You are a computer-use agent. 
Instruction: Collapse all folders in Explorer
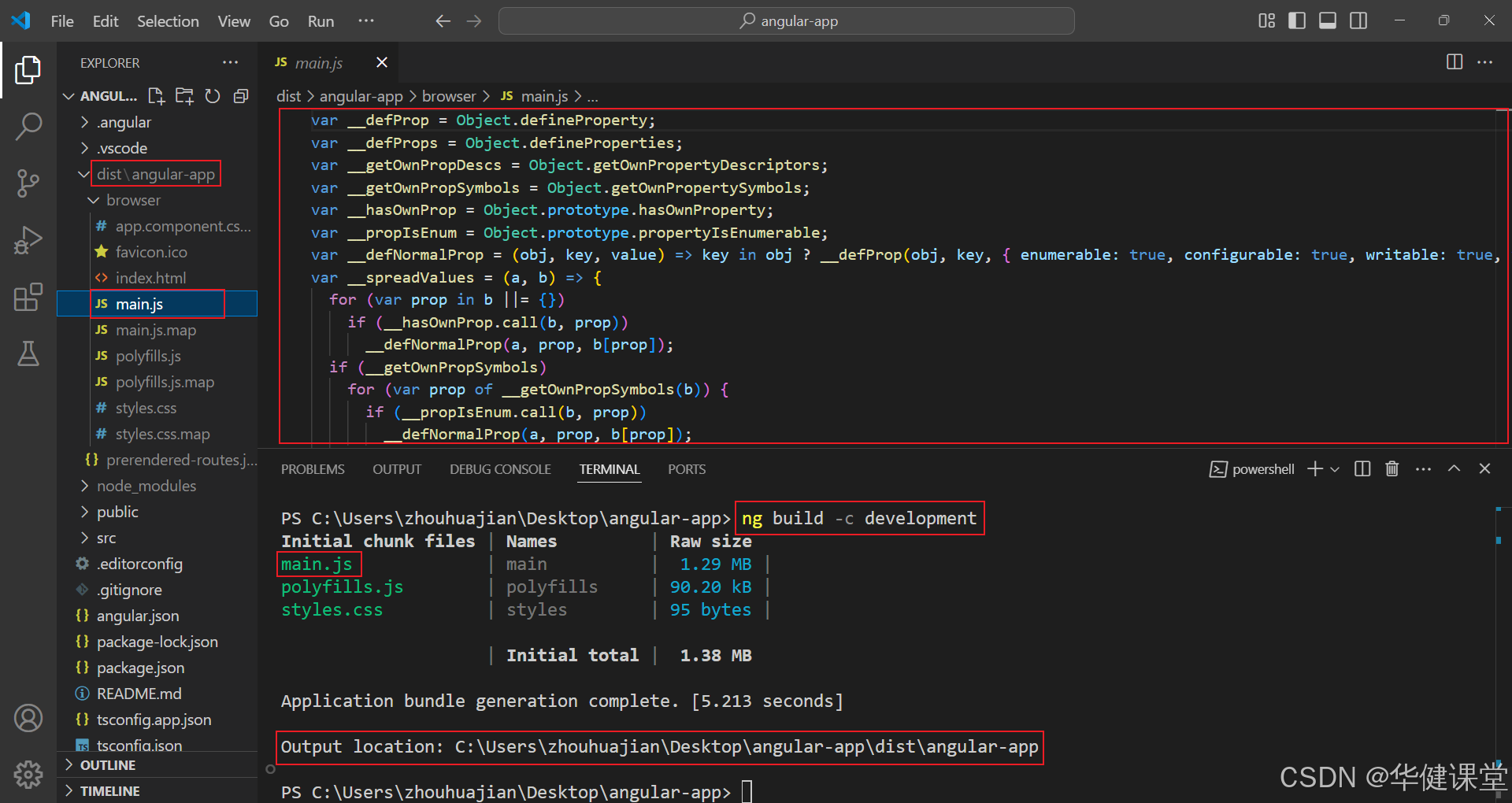pos(241,96)
